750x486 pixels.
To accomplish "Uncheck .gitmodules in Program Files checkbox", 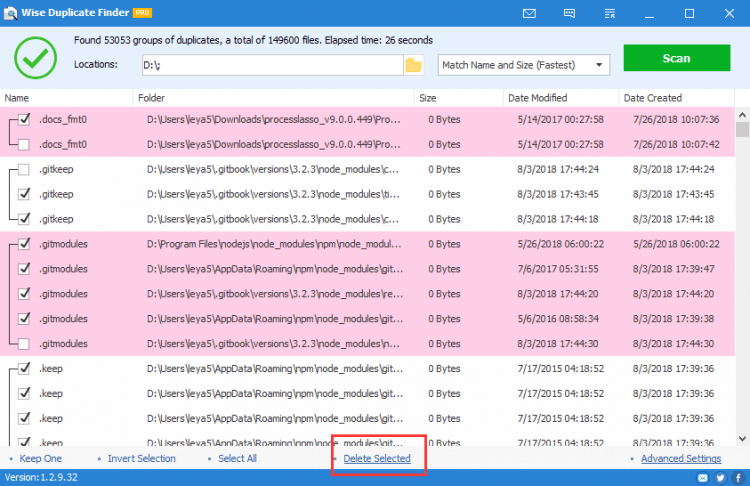I will point(24,244).
